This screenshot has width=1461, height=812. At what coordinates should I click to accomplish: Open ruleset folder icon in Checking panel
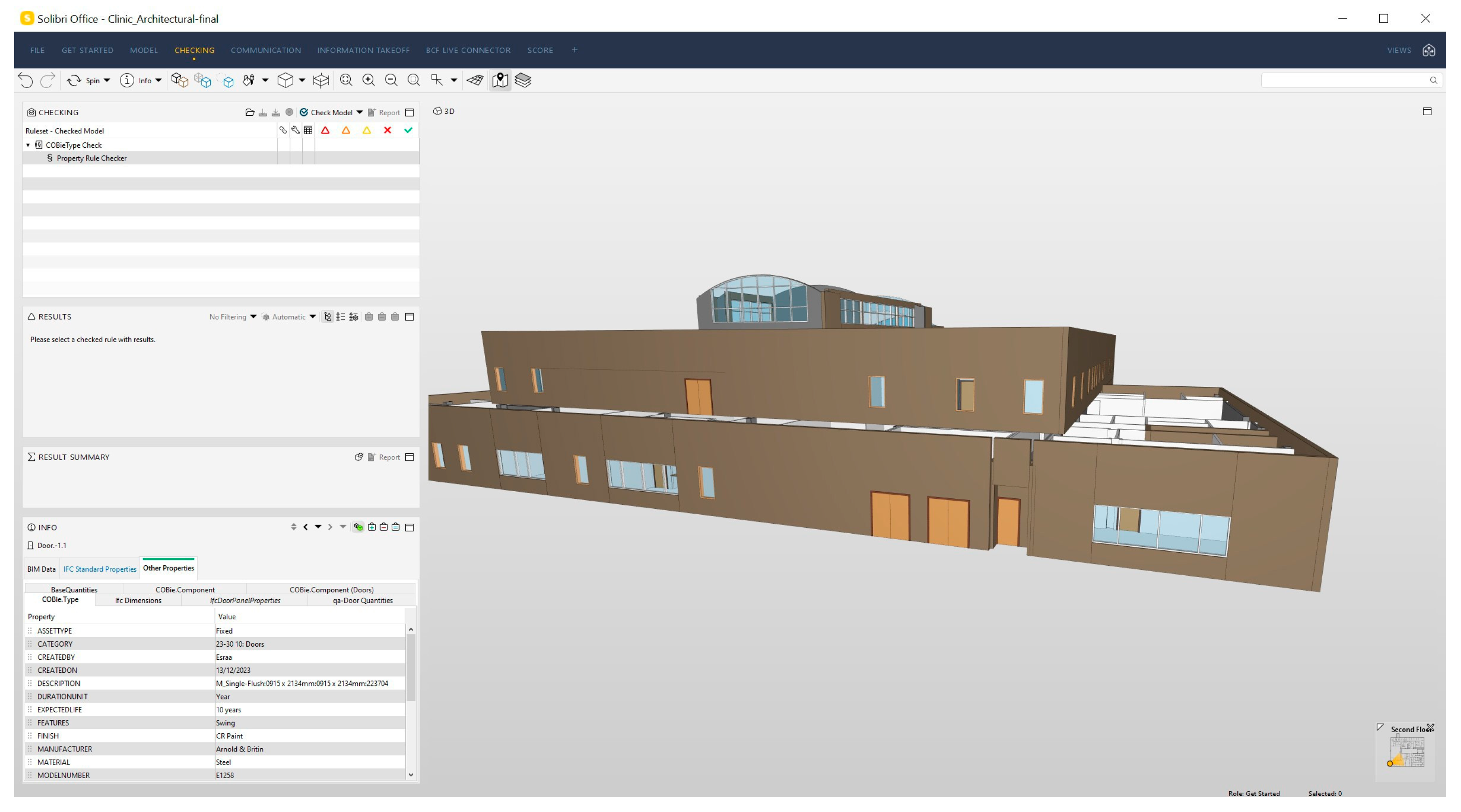click(249, 112)
